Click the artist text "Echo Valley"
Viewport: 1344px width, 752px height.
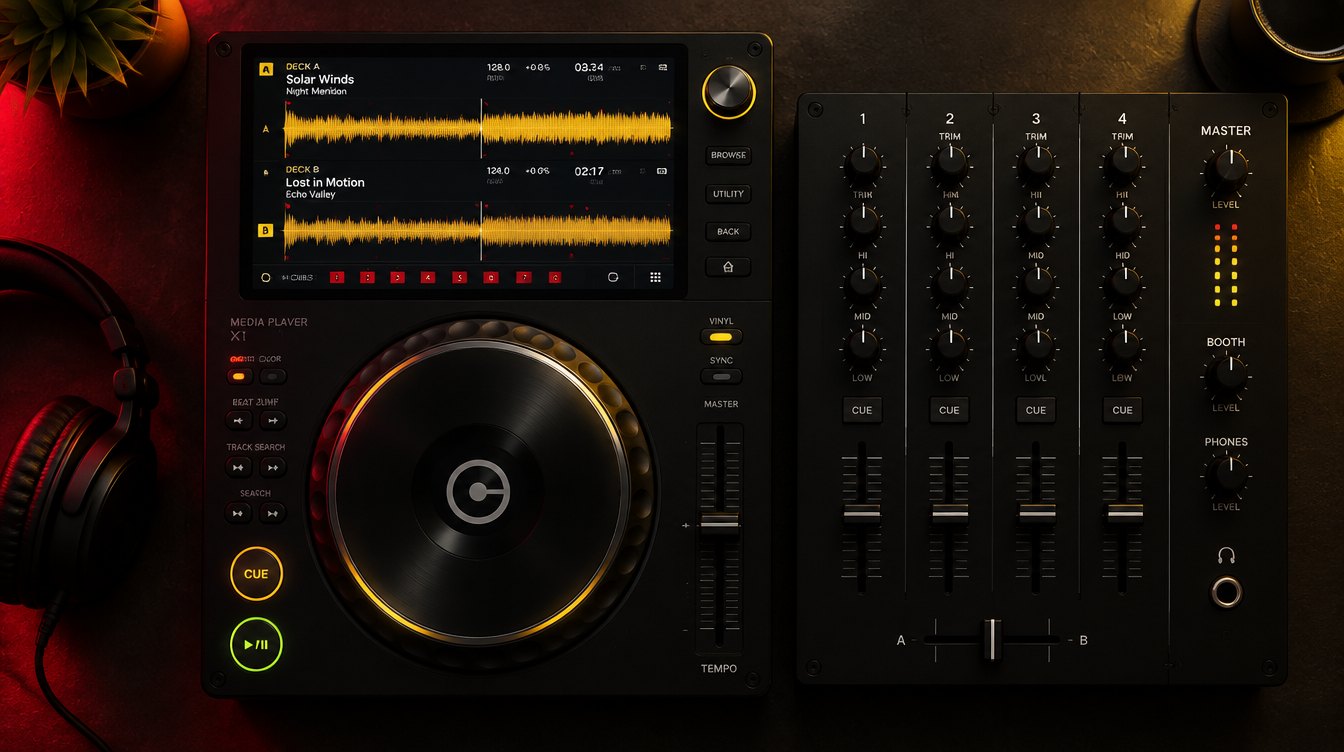(x=311, y=194)
